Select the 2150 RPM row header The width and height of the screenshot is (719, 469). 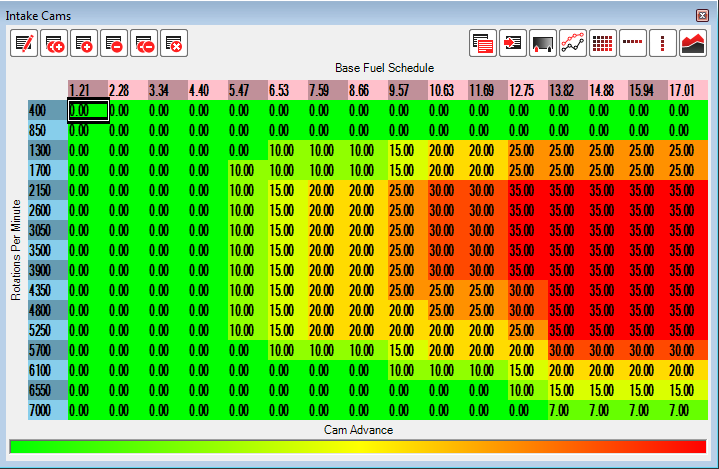[x=48, y=190]
